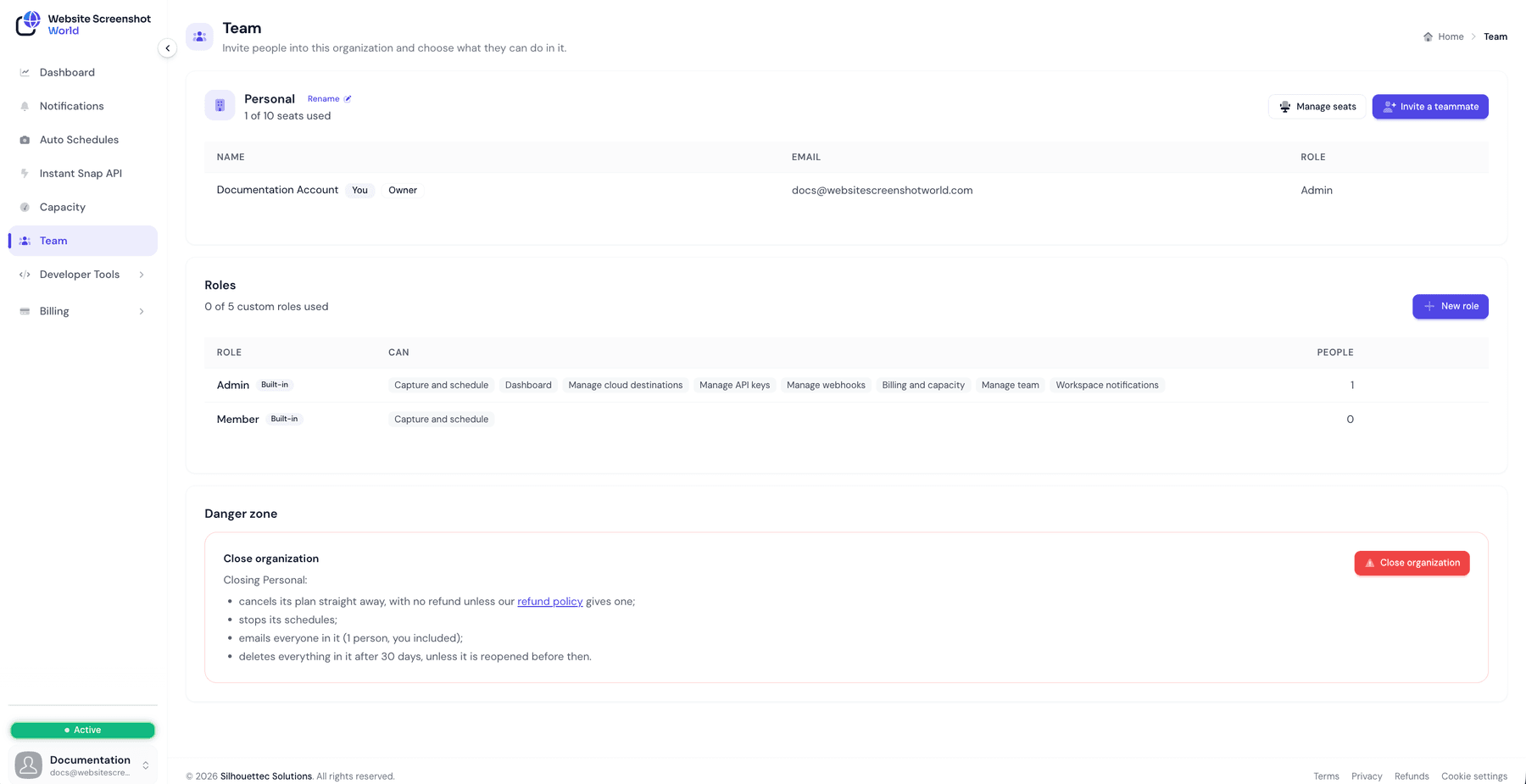Screen dimensions: 1526x784
Task: Click Invite a teammate button
Action: 1430,107
